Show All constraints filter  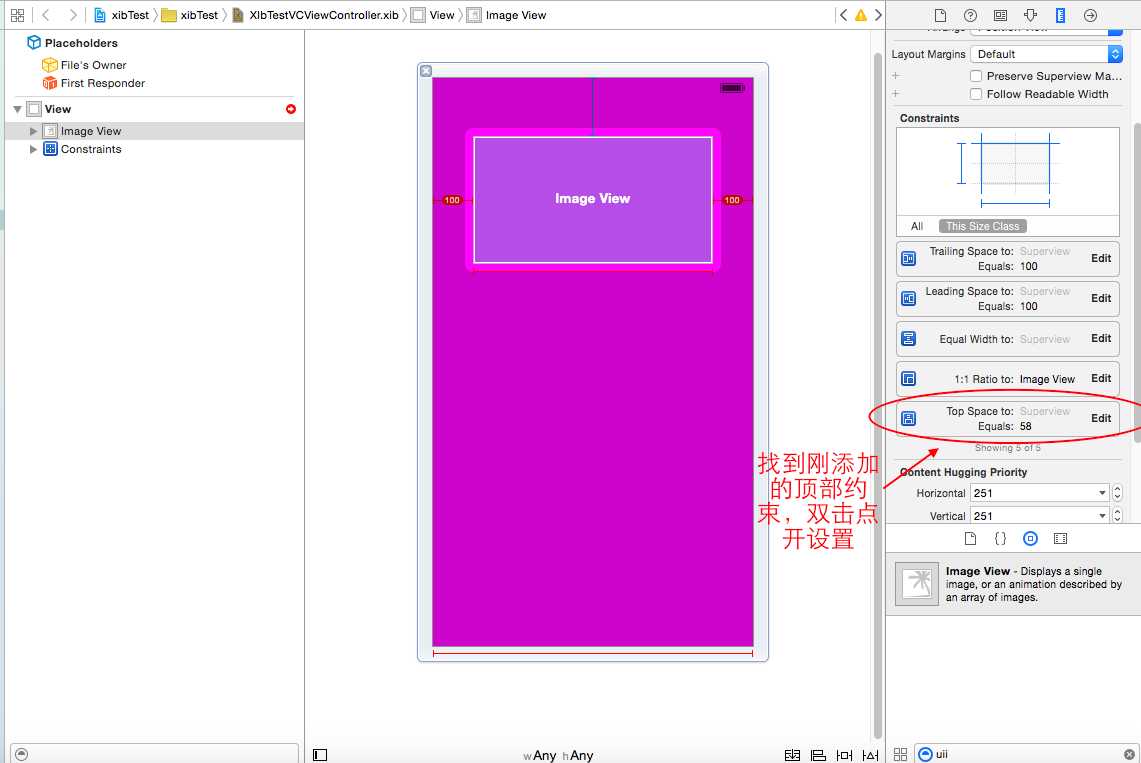pos(917,226)
